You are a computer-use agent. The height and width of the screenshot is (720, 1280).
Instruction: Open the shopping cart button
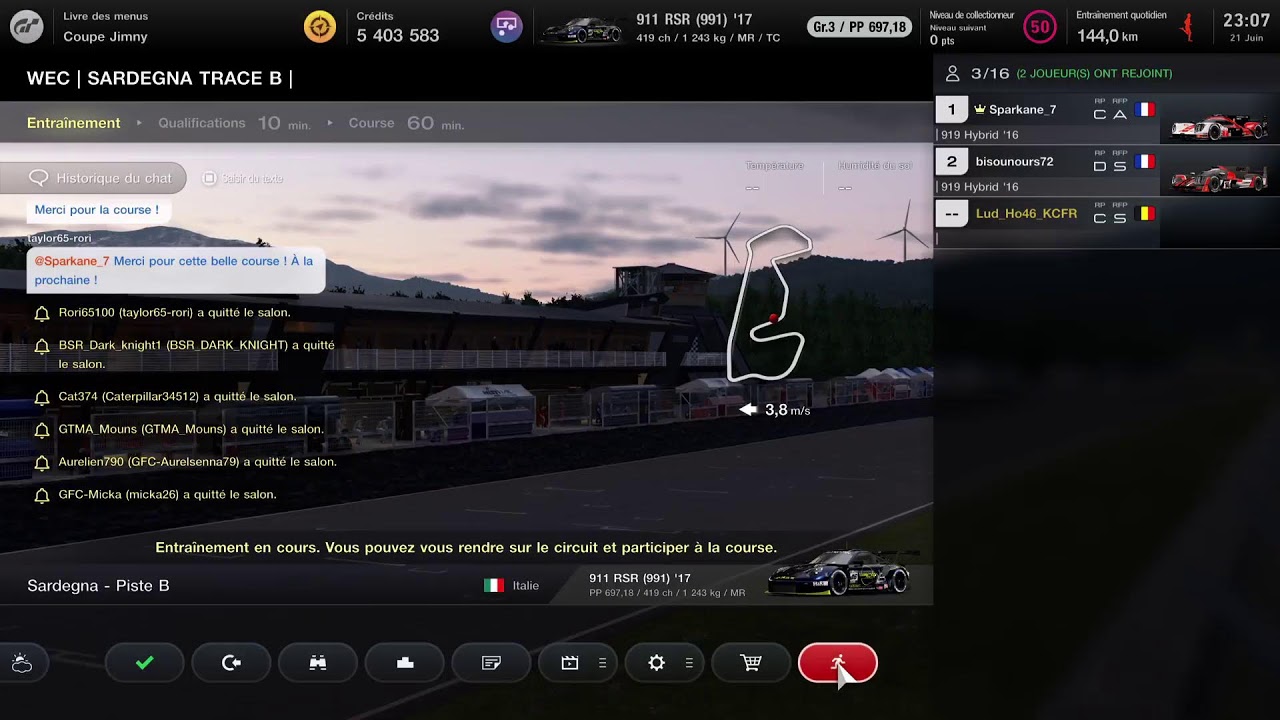click(751, 663)
